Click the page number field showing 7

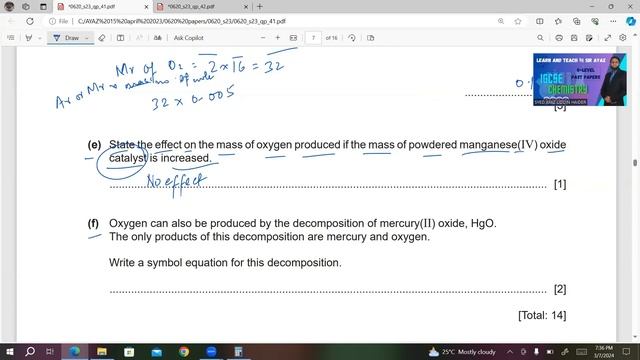313,38
